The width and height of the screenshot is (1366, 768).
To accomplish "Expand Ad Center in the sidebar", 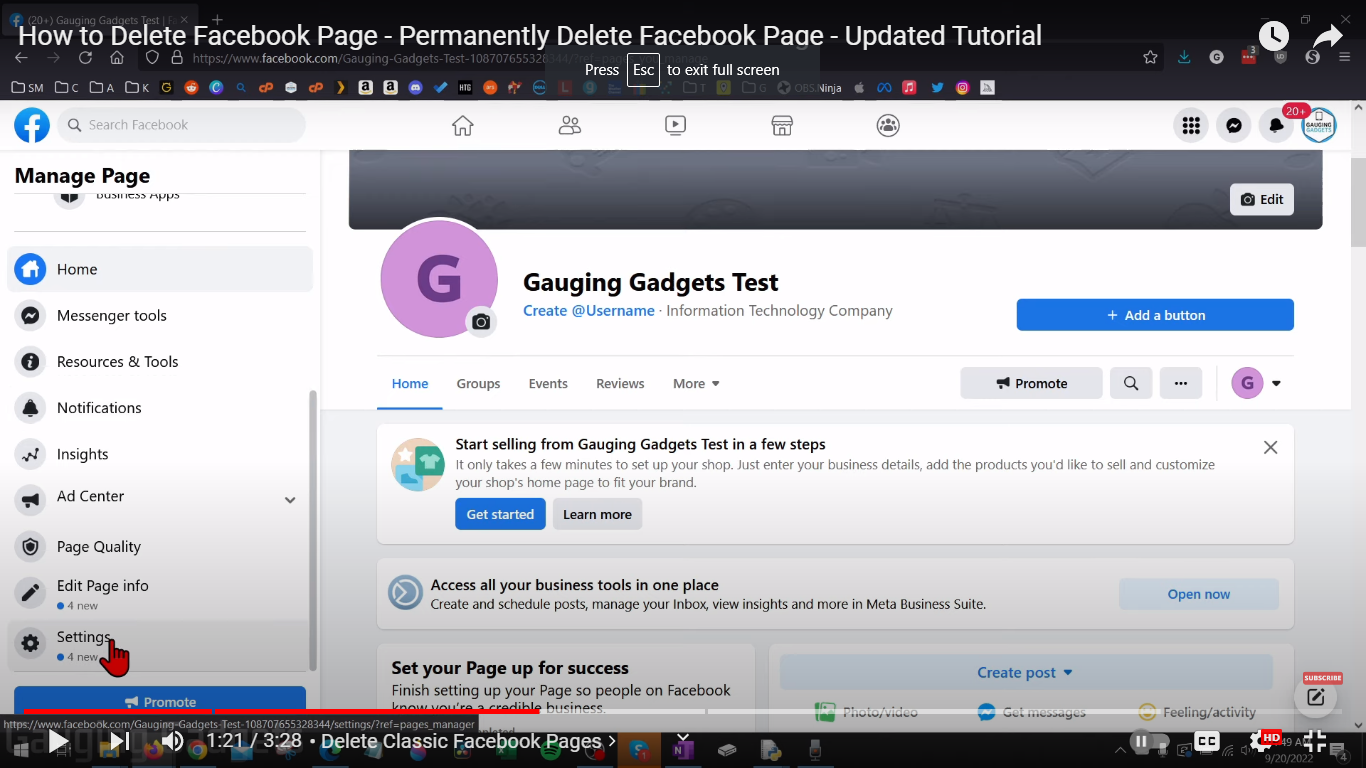I will (x=289, y=499).
